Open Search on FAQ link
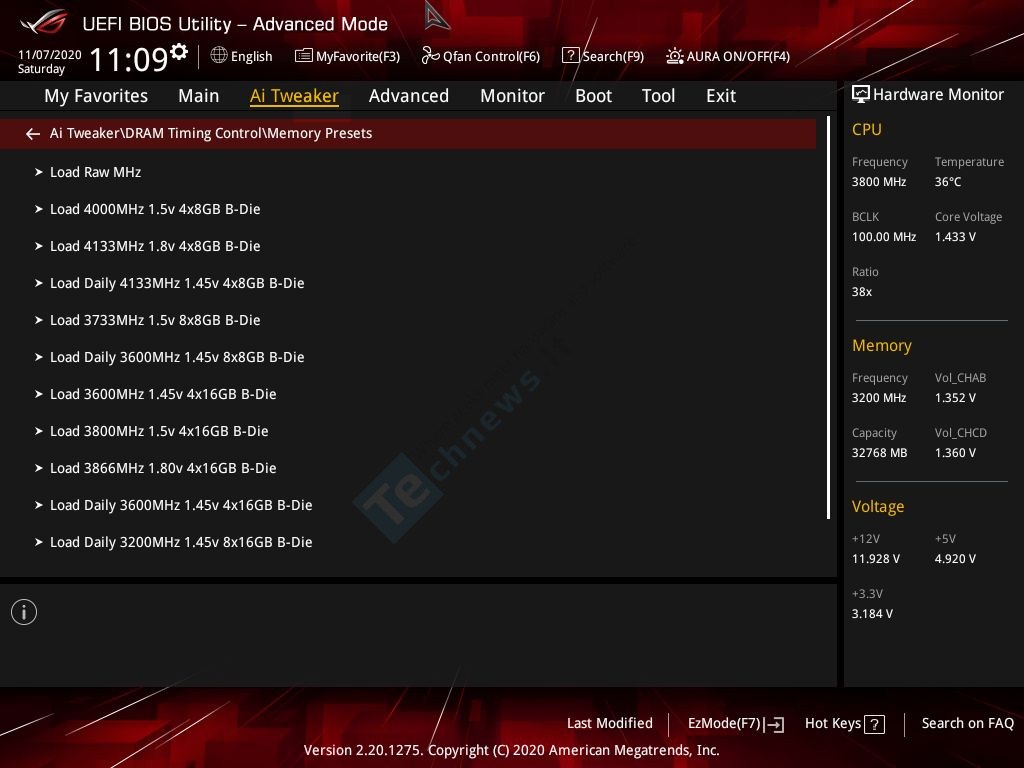The image size is (1024, 768). click(967, 724)
